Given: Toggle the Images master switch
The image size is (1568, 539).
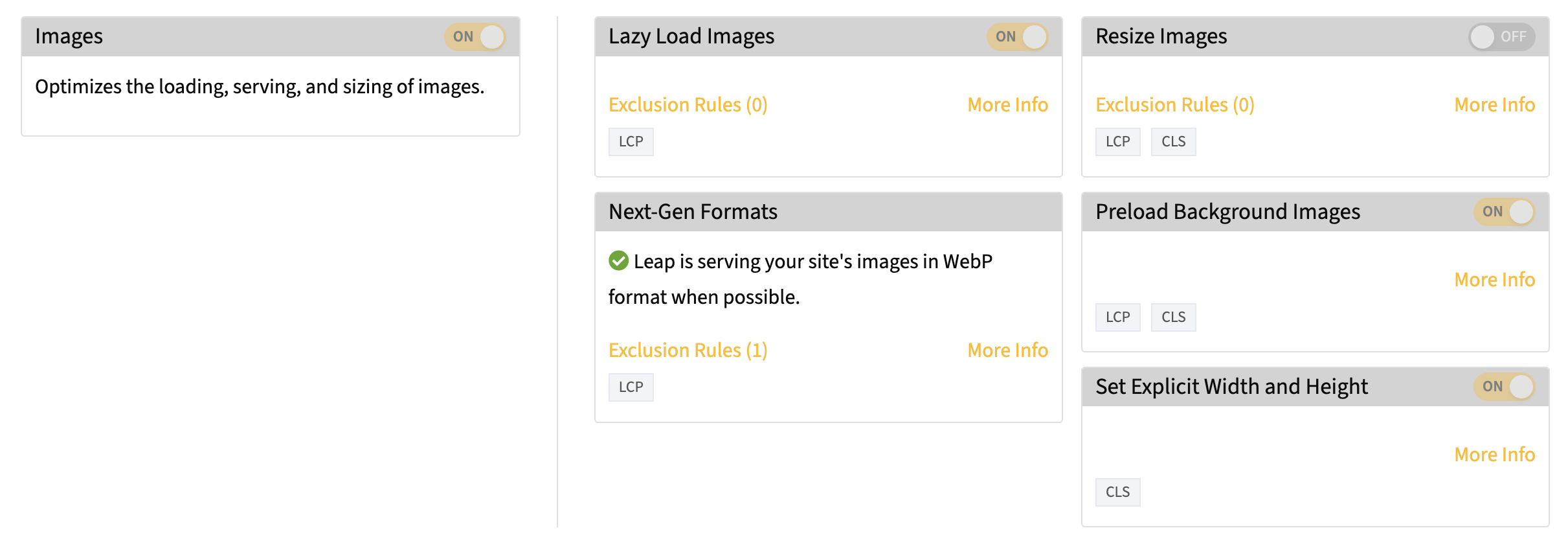Looking at the screenshot, I should [x=475, y=37].
